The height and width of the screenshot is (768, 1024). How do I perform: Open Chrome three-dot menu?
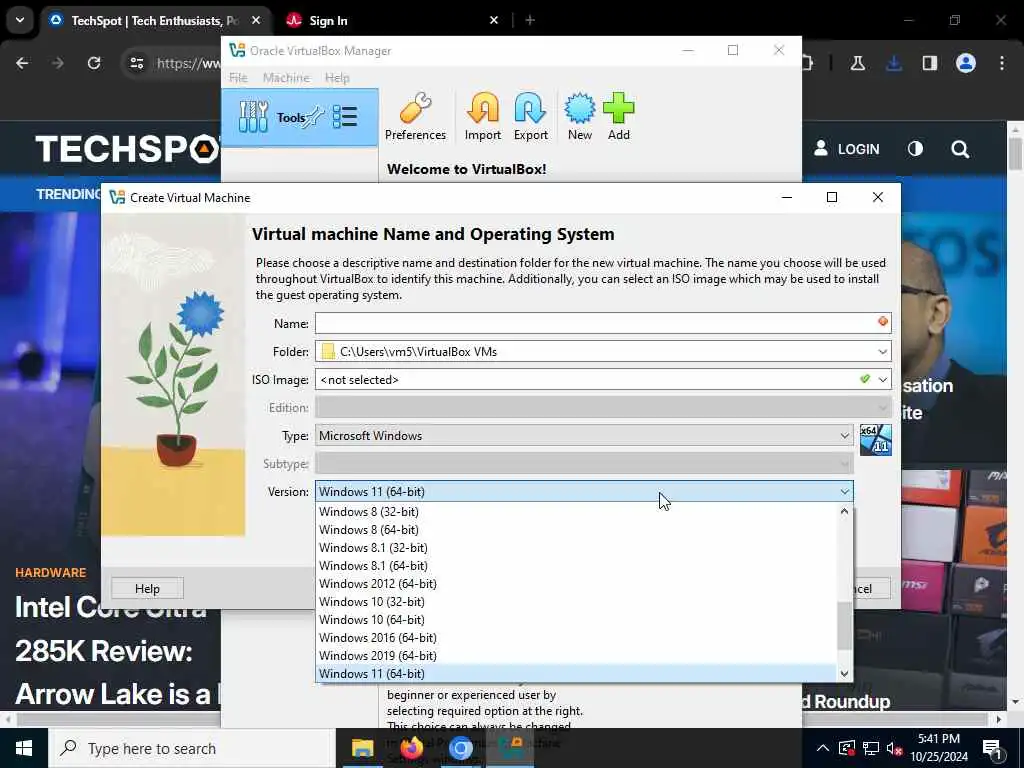pos(1002,63)
